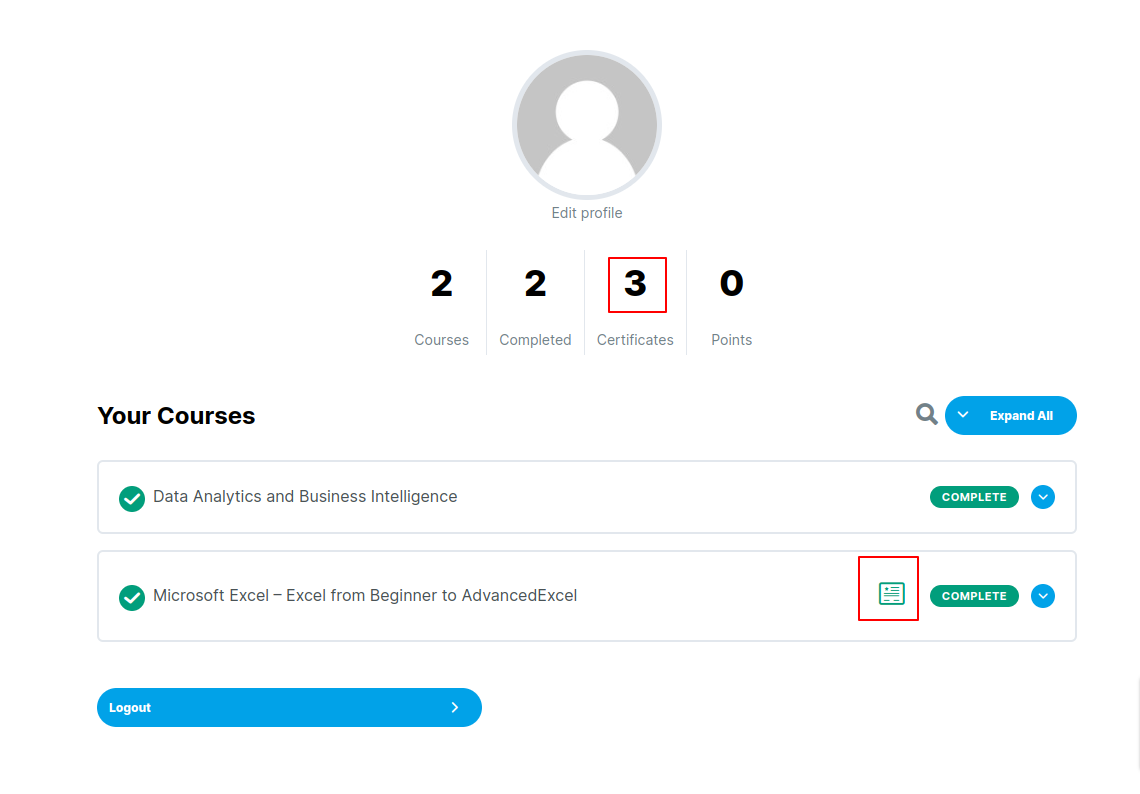Select the Completed count stat
This screenshot has height=794, width=1140.
tap(535, 284)
